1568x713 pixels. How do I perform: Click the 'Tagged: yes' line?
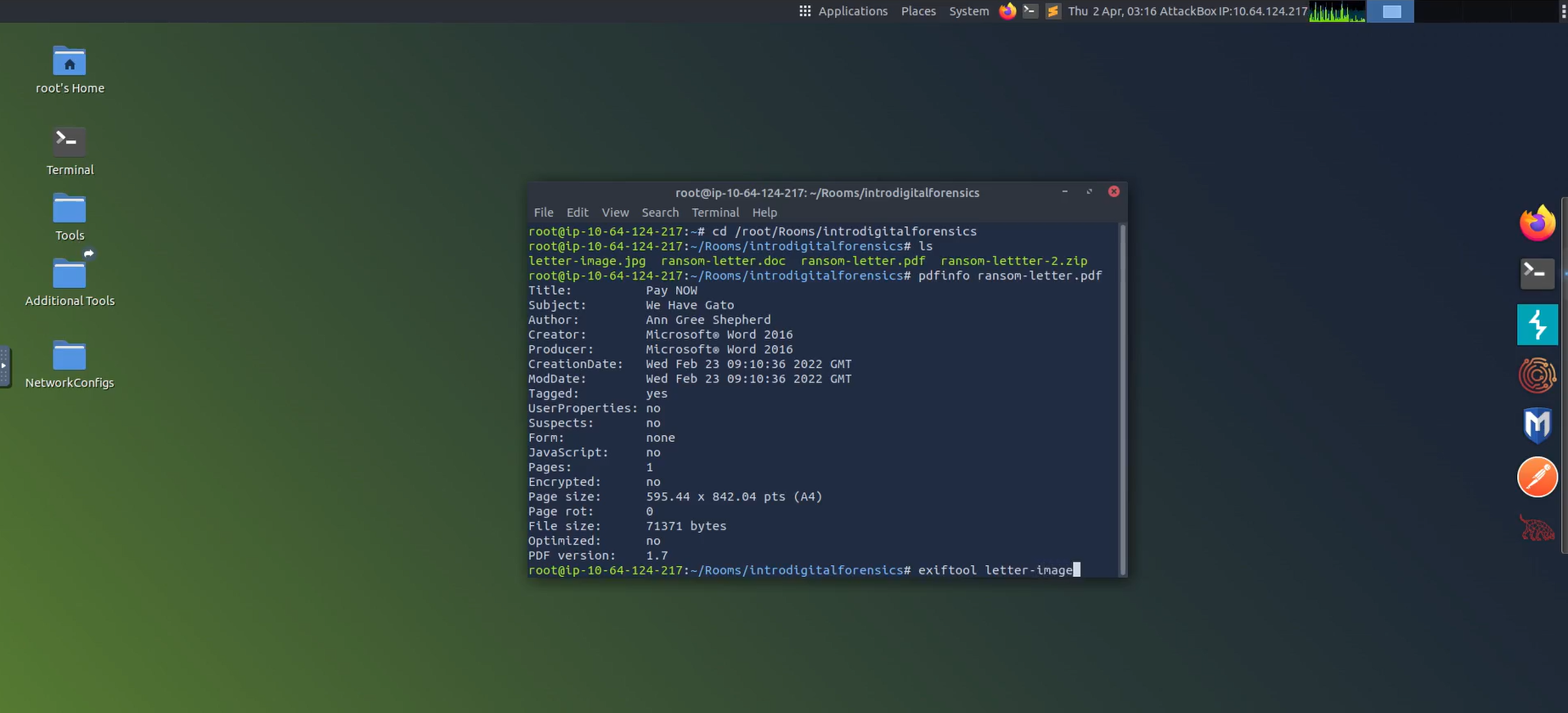(x=598, y=393)
